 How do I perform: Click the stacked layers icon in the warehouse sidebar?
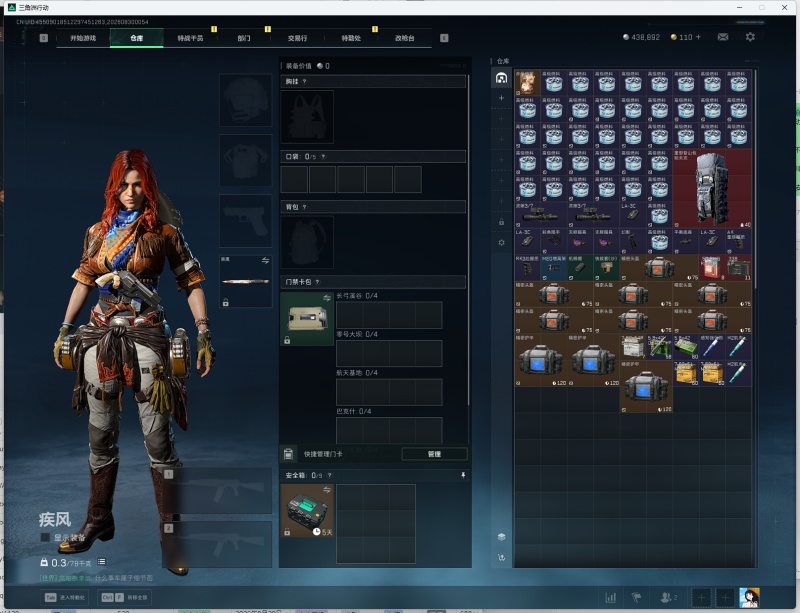502,537
